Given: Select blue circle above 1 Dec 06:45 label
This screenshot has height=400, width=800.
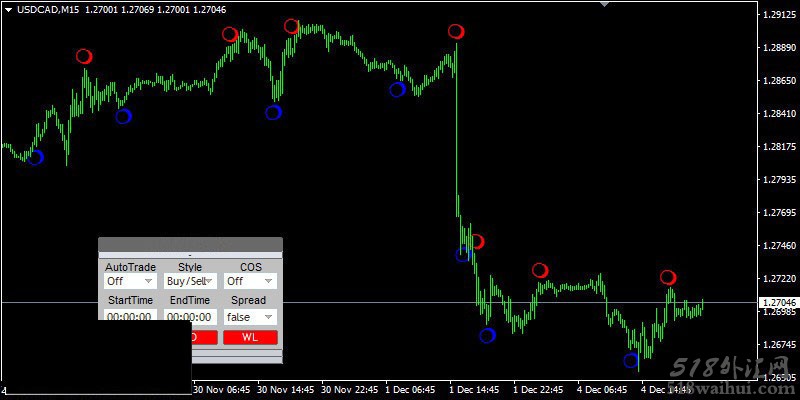Looking at the screenshot, I should (x=397, y=89).
